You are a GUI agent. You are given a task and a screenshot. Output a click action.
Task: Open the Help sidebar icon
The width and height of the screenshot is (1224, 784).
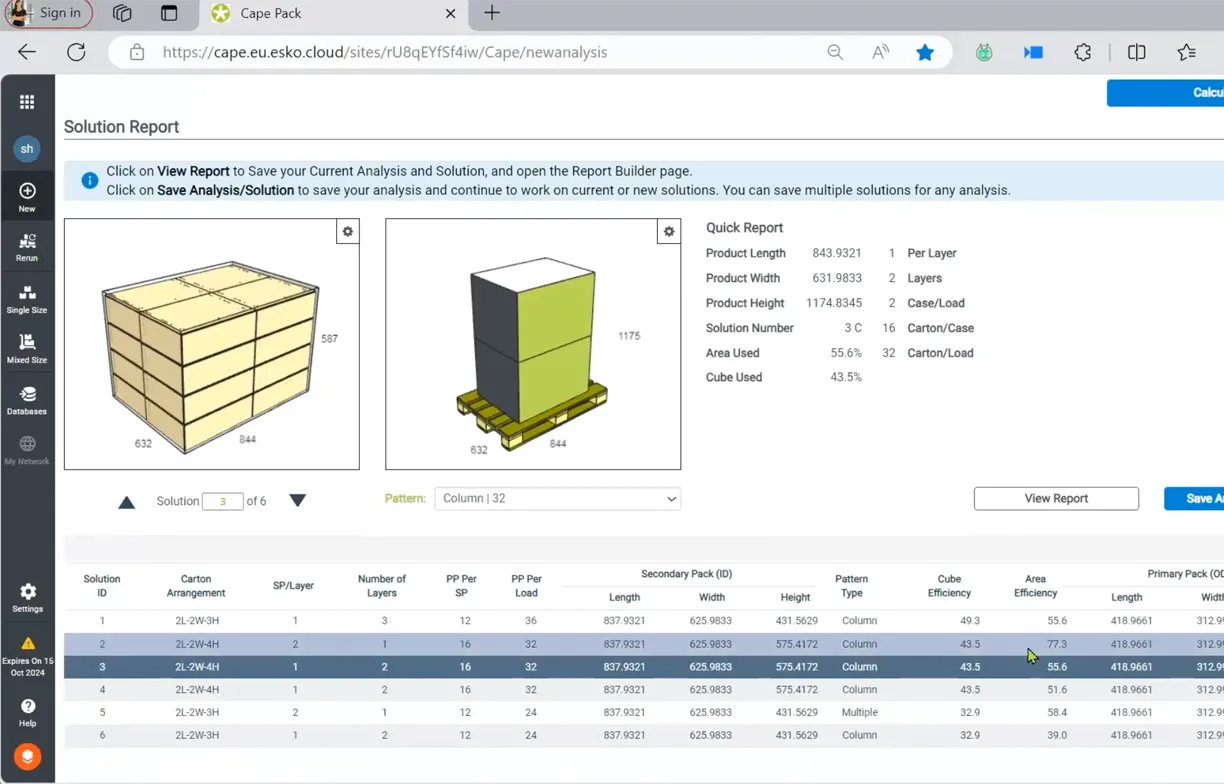27,712
